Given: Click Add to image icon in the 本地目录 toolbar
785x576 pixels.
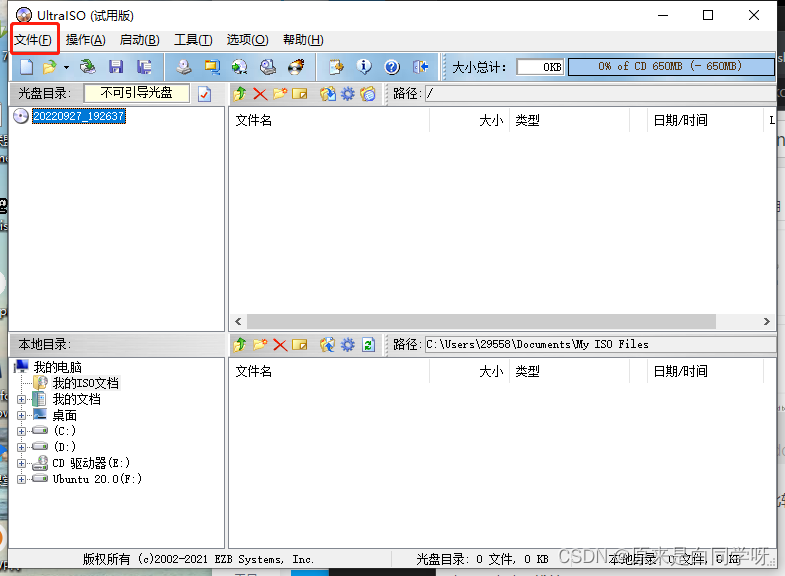Looking at the screenshot, I should (327, 344).
